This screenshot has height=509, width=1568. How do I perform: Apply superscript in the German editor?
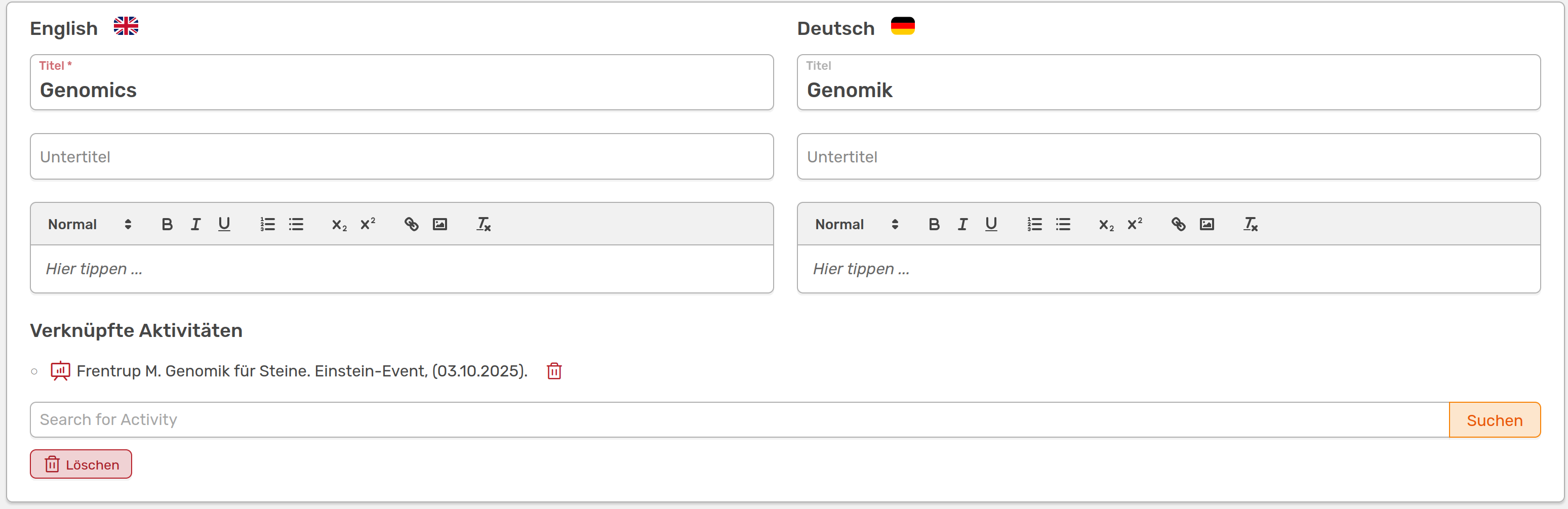pos(1135,225)
